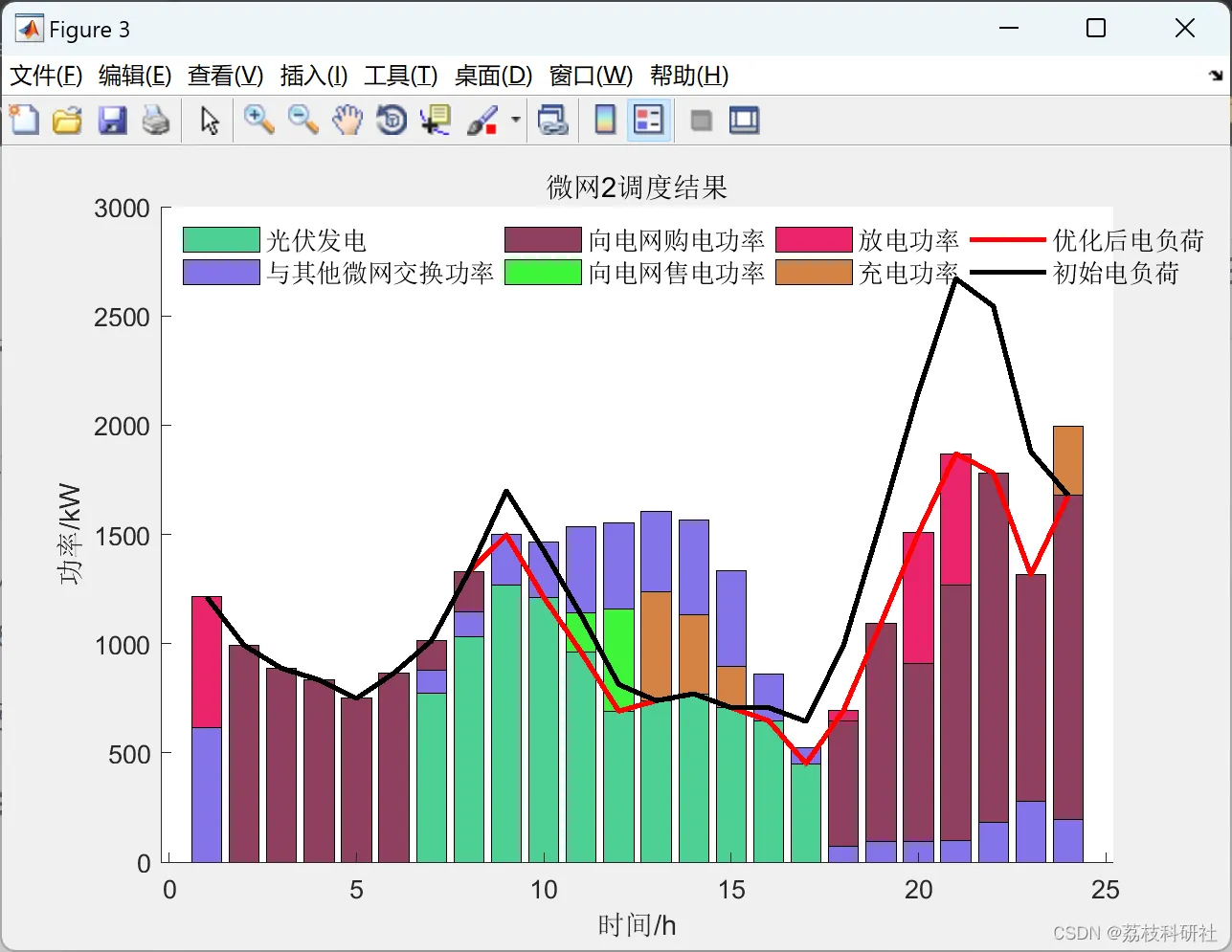Open the 编辑(E) menu
Viewport: 1232px width, 952px height.
click(135, 76)
